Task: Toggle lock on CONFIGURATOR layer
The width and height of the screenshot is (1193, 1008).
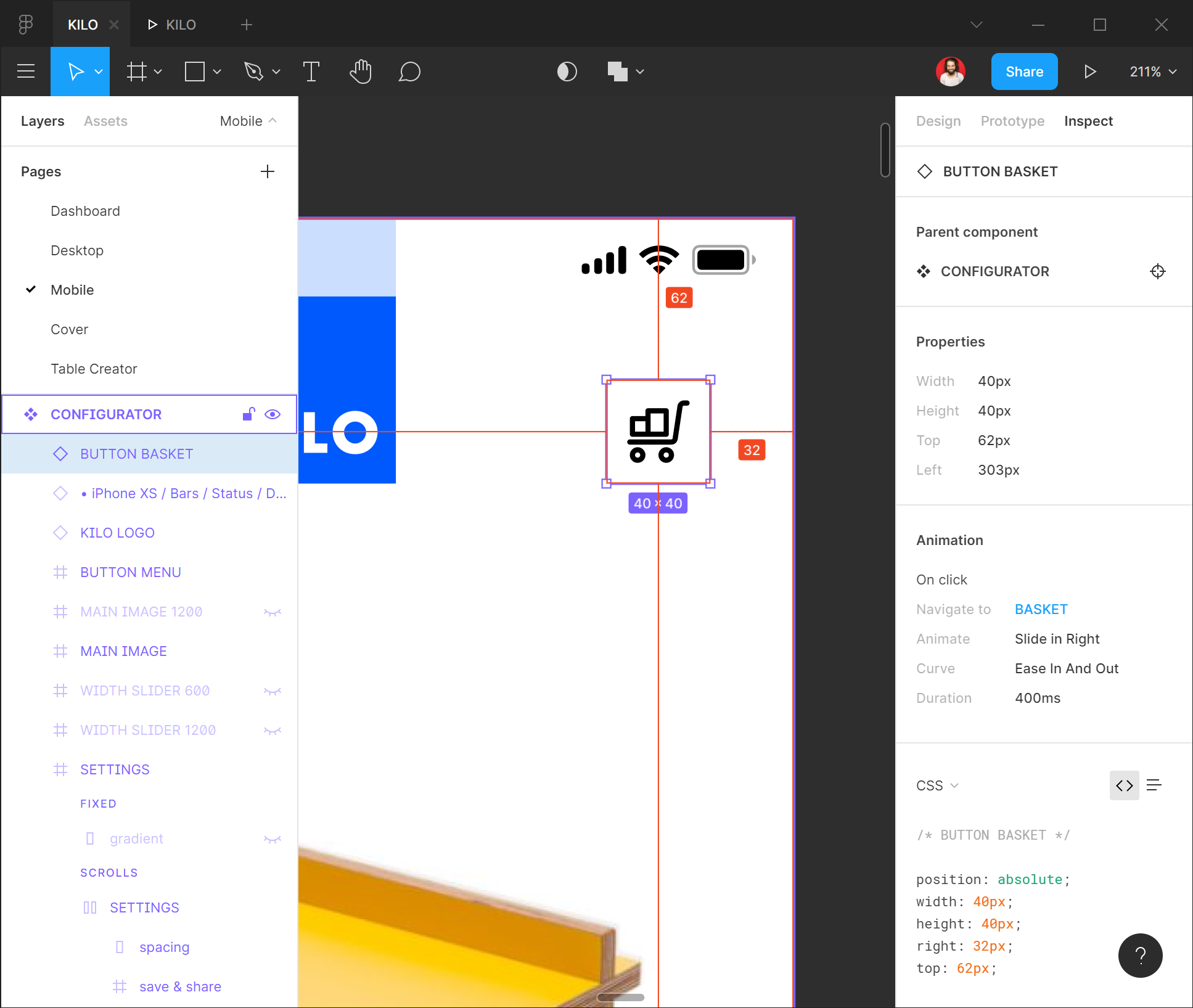Action: [248, 414]
